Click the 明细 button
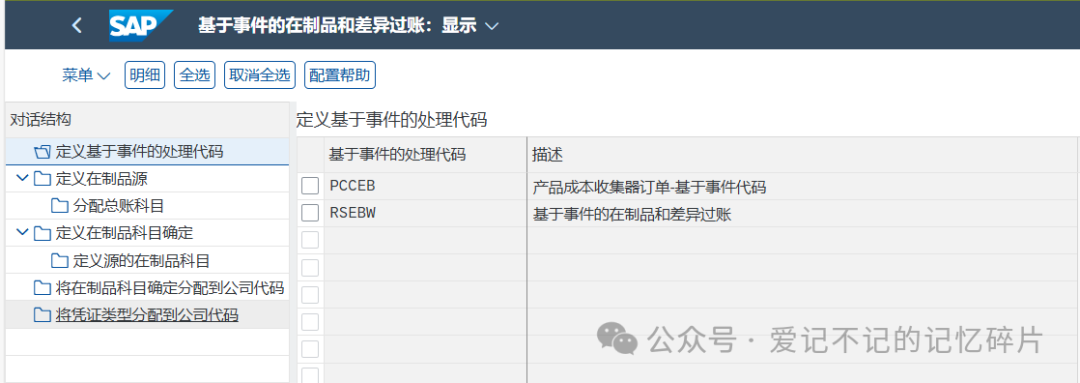Viewport: 1080px width, 383px height. [145, 75]
